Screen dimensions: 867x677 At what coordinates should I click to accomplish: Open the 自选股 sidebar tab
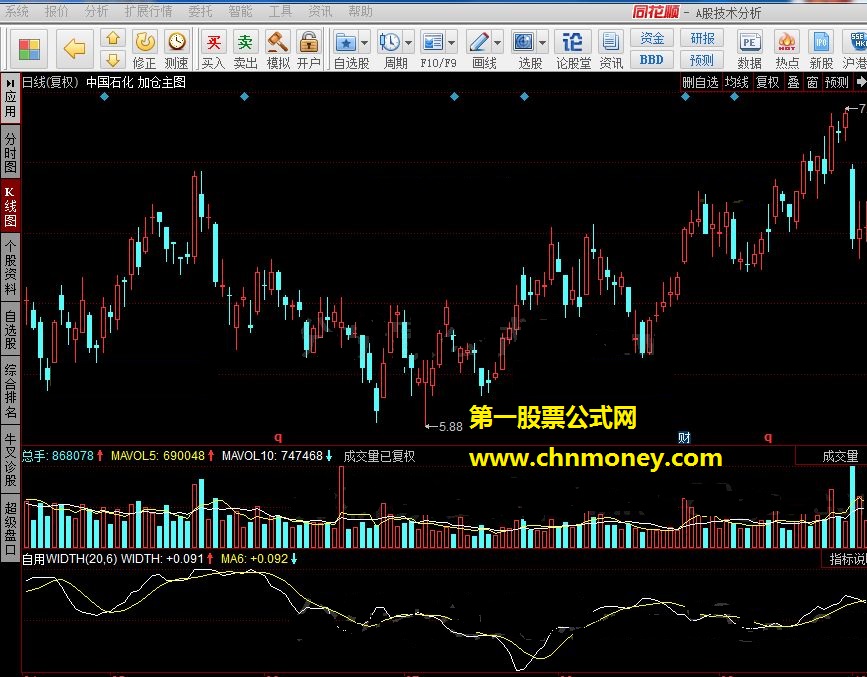[x=10, y=330]
